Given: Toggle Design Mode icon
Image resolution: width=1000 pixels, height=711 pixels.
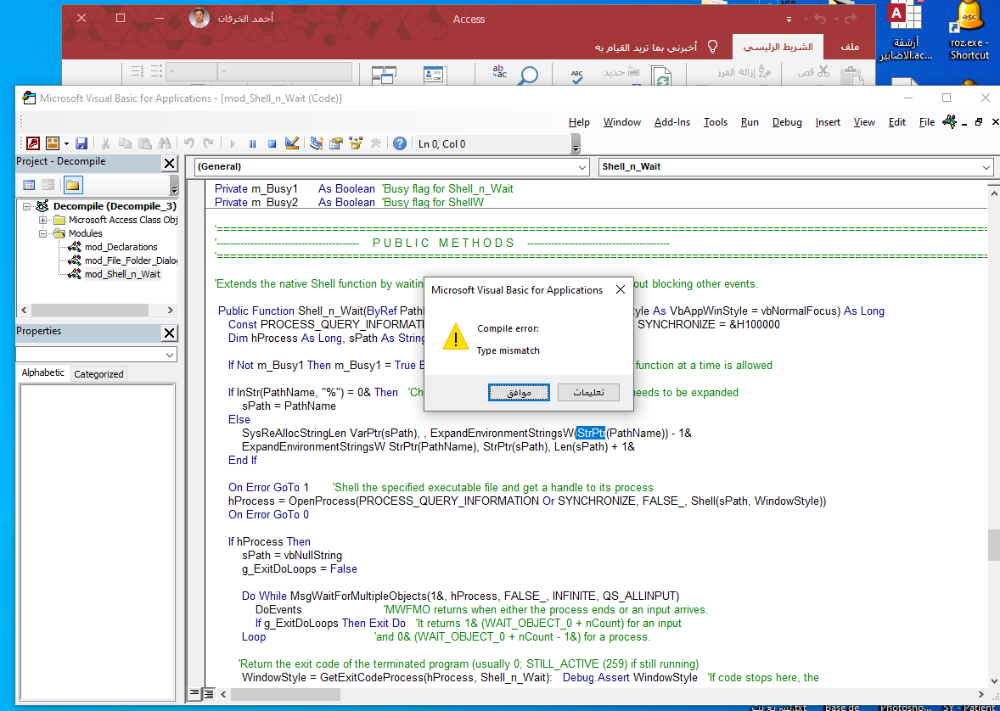Looking at the screenshot, I should click(292, 143).
